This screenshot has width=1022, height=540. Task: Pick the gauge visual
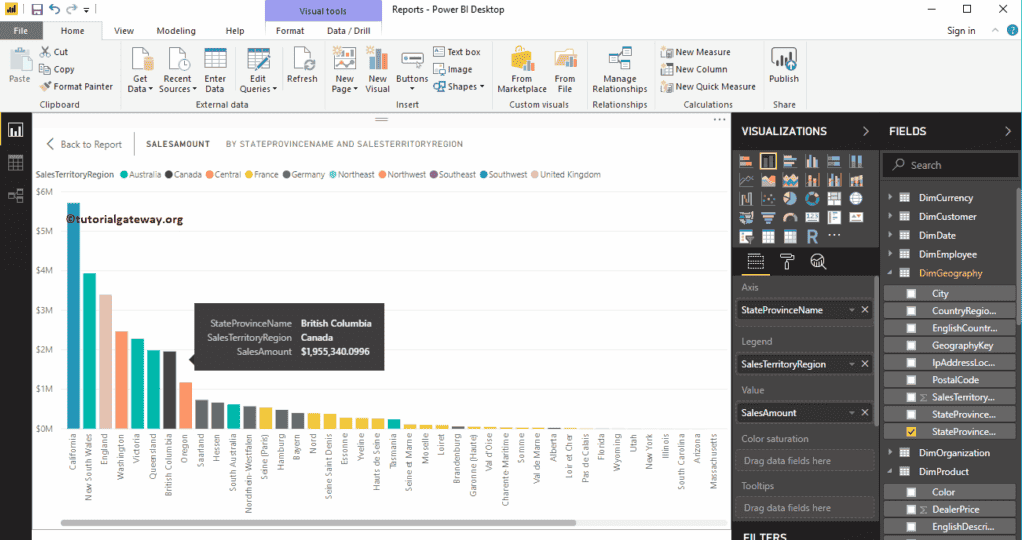point(790,217)
